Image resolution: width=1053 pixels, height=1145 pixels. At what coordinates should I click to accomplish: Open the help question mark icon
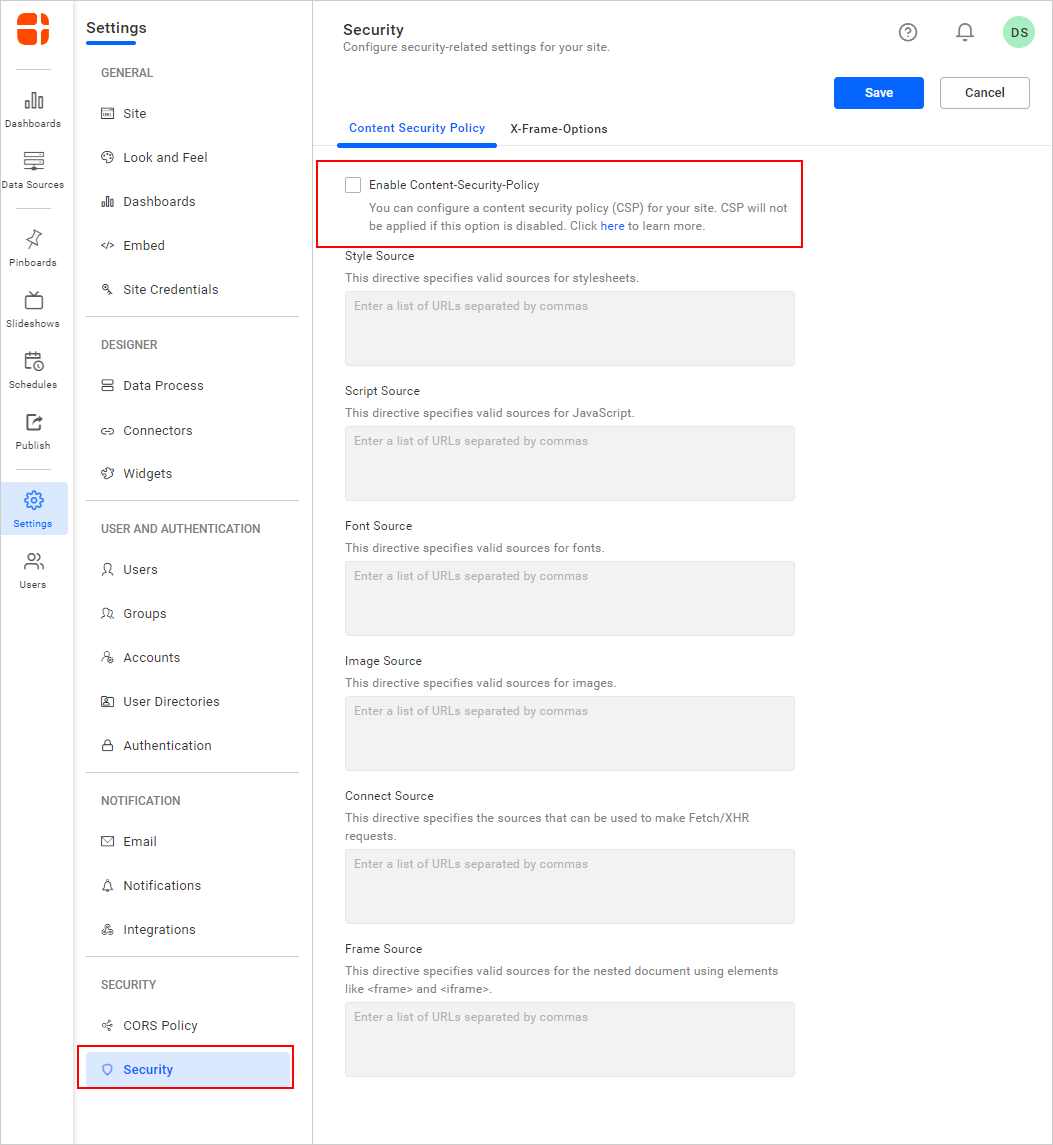click(x=908, y=32)
